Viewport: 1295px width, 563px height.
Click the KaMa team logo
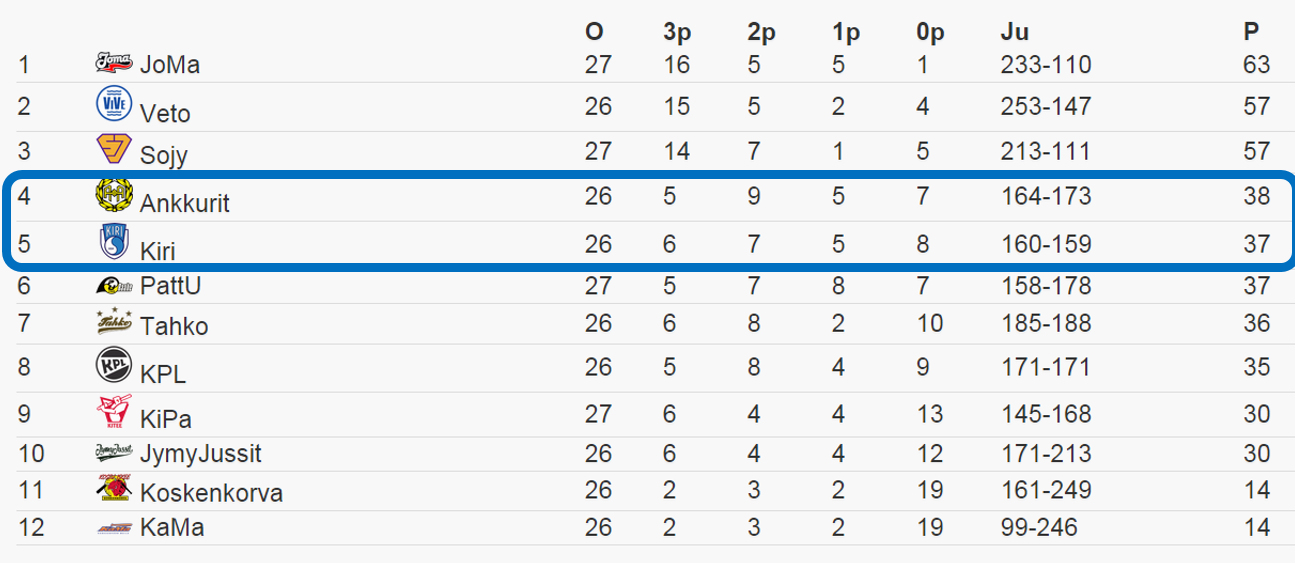pos(114,528)
